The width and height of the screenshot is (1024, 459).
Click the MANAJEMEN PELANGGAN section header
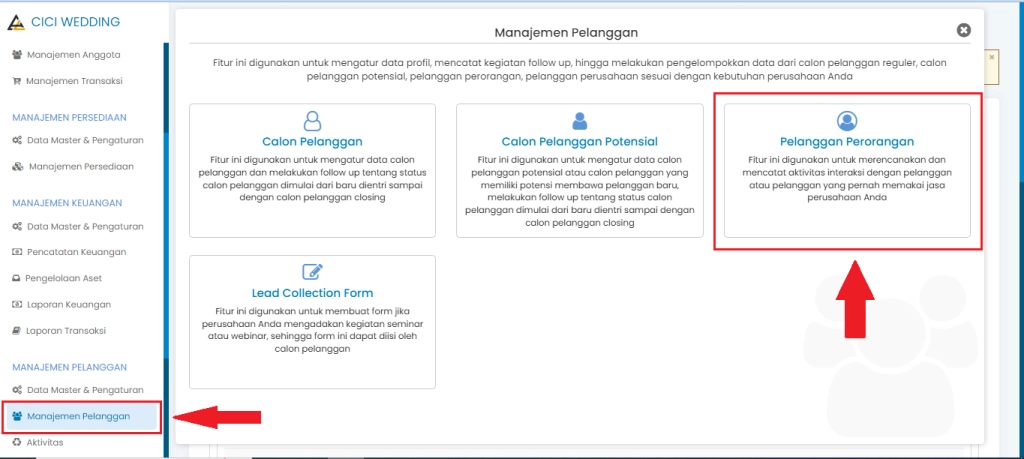tap(69, 367)
